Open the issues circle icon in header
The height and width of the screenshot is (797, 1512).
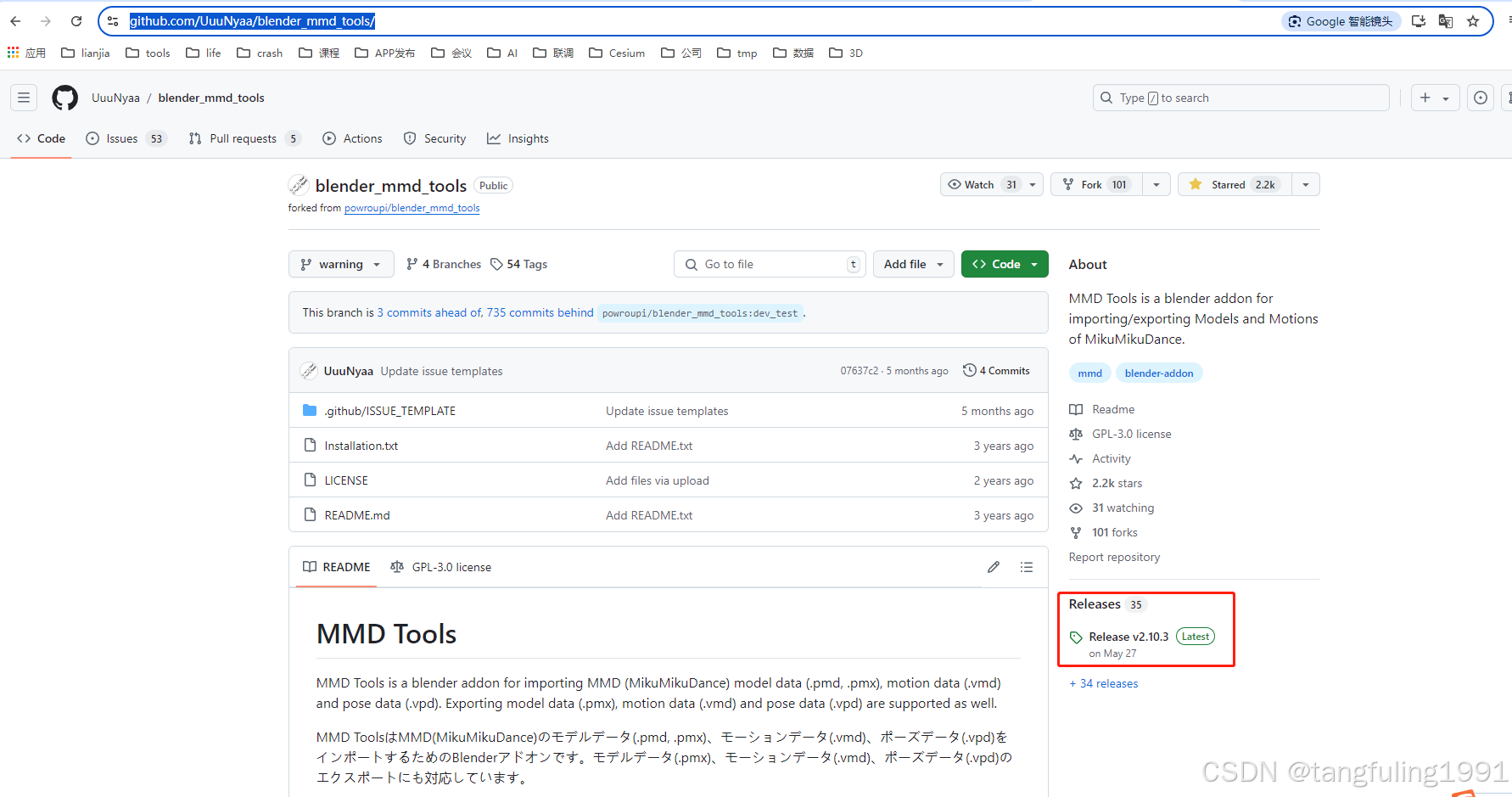[x=1481, y=98]
